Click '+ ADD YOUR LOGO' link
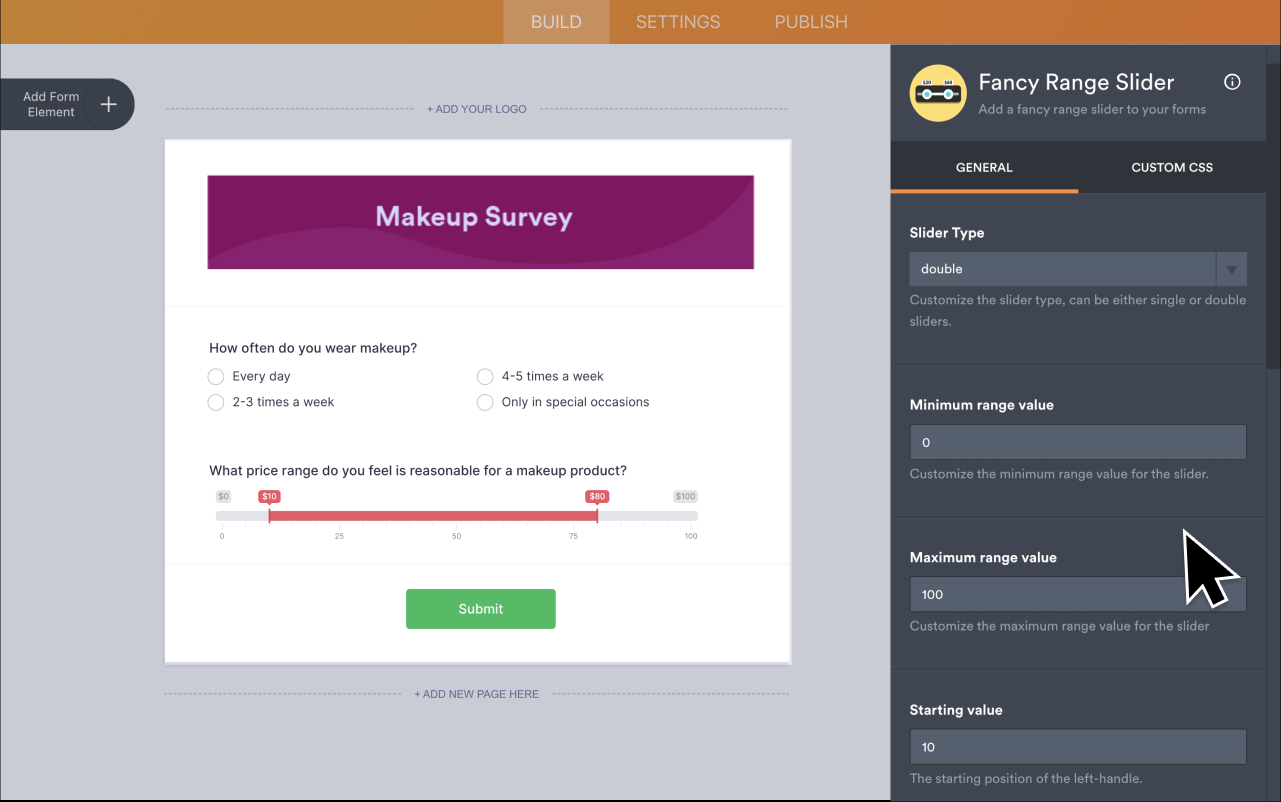Image resolution: width=1281 pixels, height=802 pixels. tap(476, 108)
